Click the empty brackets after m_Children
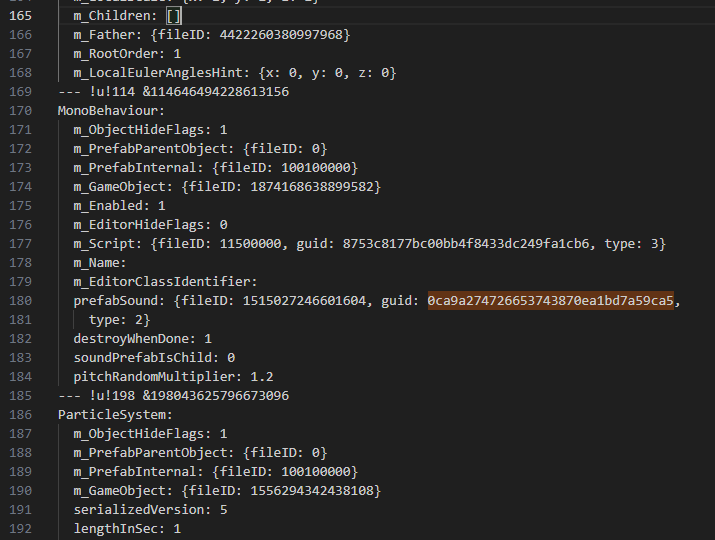Viewport: 715px width, 540px height. click(x=174, y=17)
